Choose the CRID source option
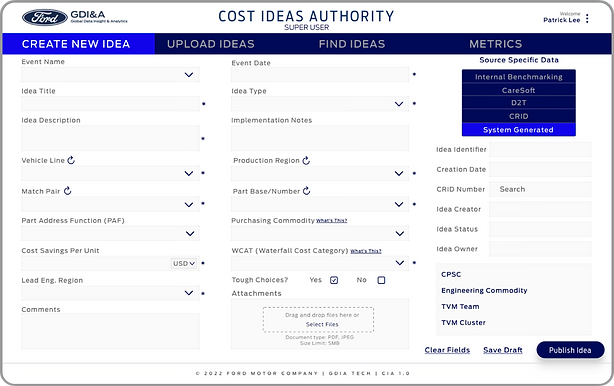This screenshot has width=614, height=386. pos(519,116)
